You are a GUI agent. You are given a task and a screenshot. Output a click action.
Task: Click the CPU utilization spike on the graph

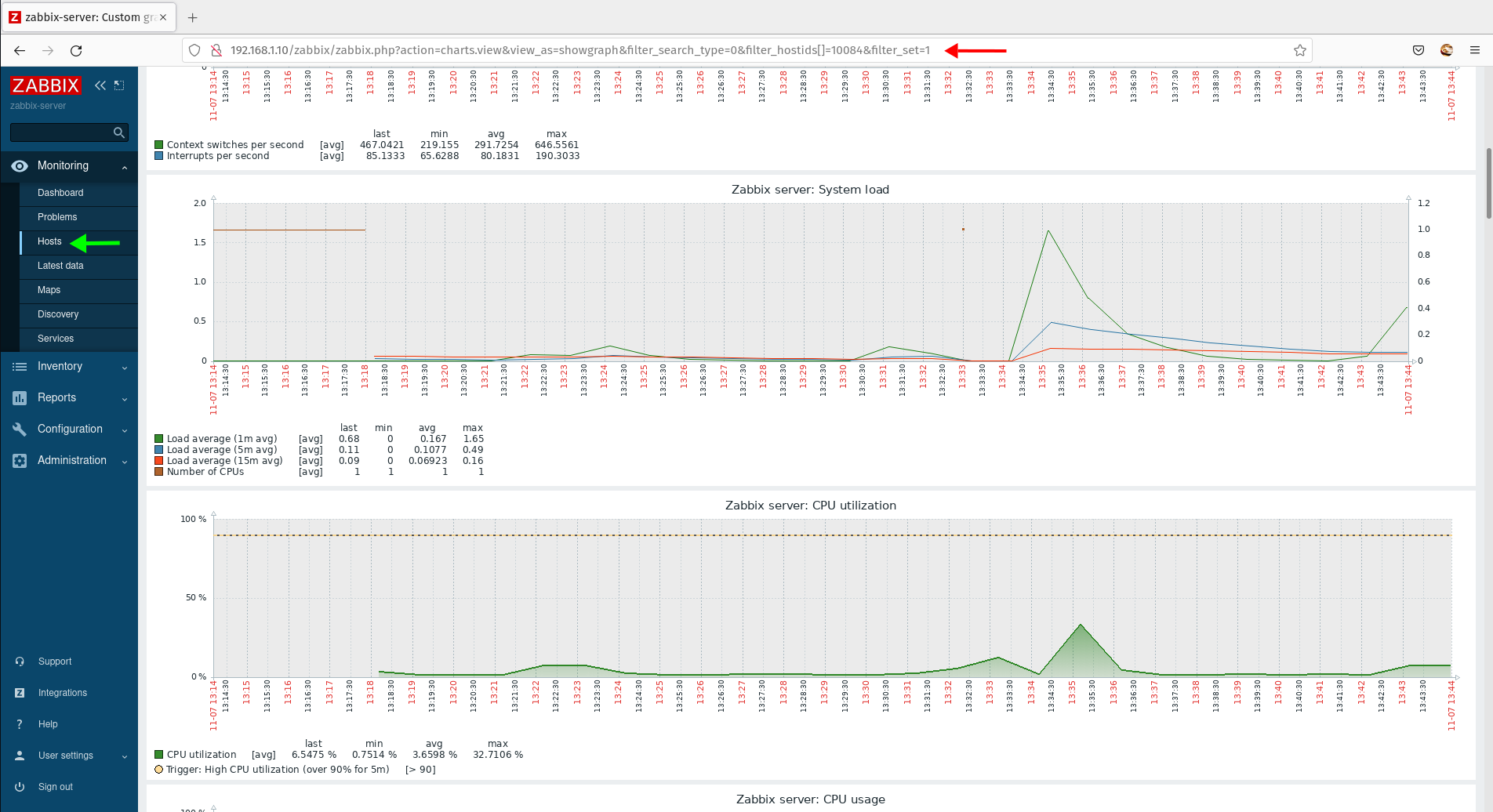point(1081,625)
